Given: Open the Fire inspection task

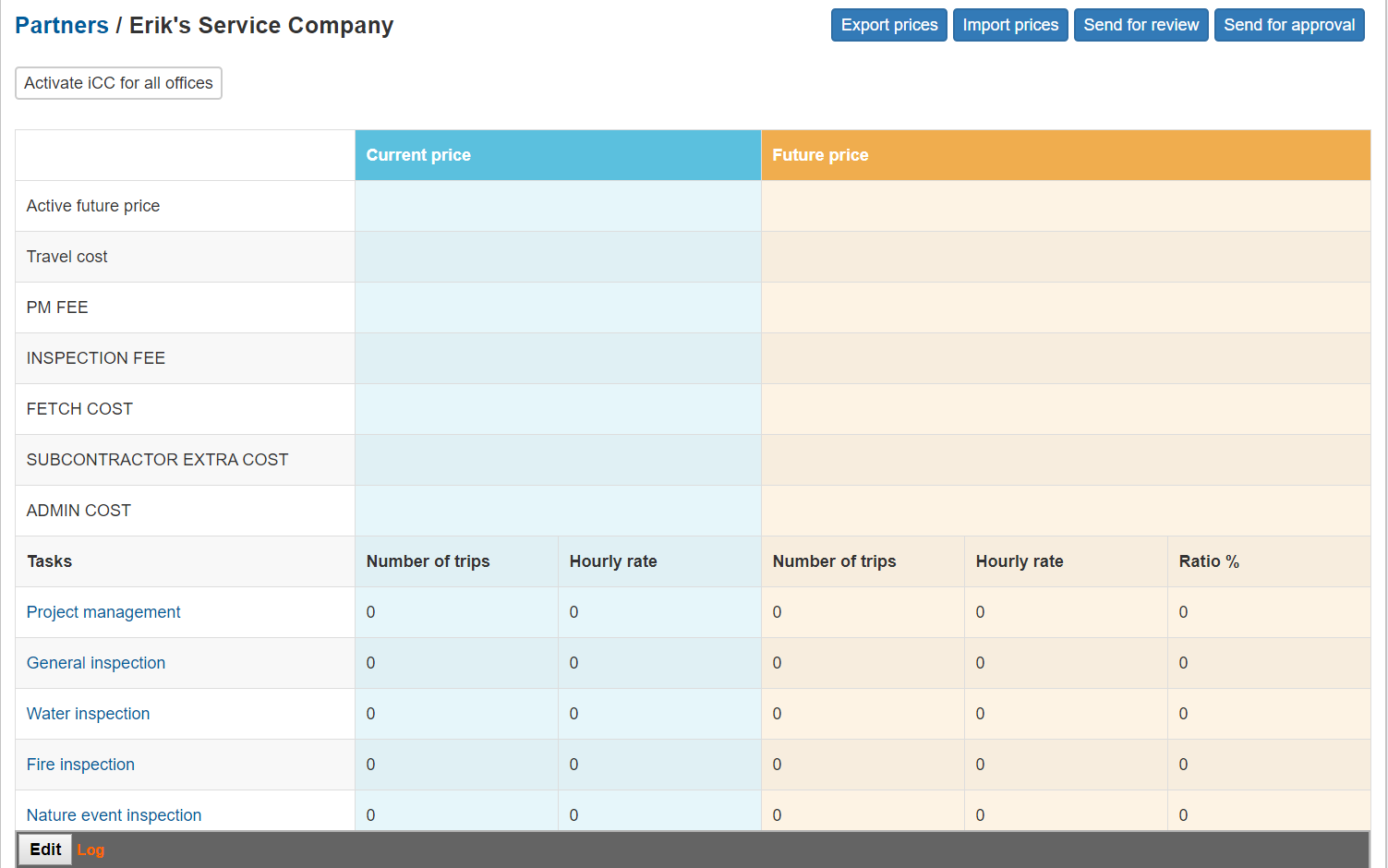Looking at the screenshot, I should tap(80, 765).
